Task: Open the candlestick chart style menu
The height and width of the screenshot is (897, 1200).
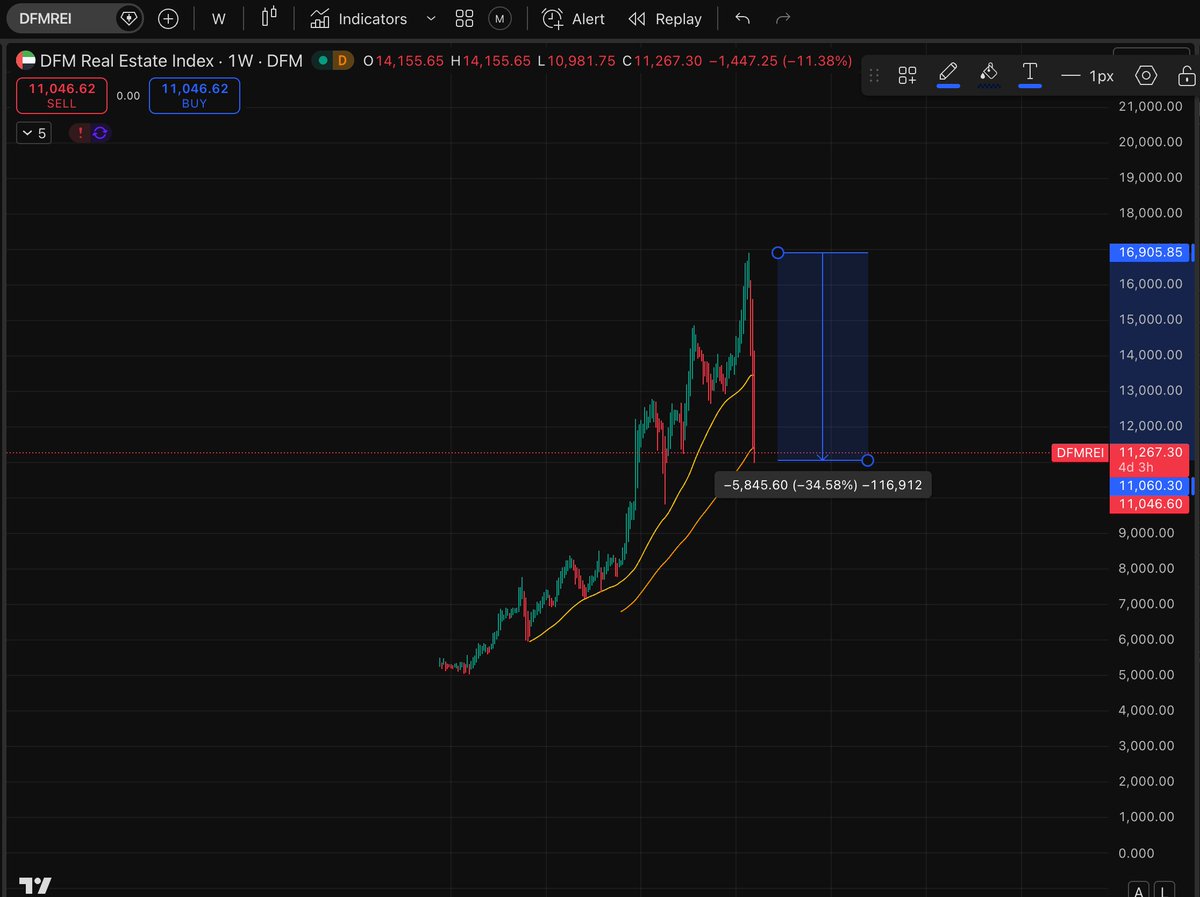Action: [x=269, y=18]
